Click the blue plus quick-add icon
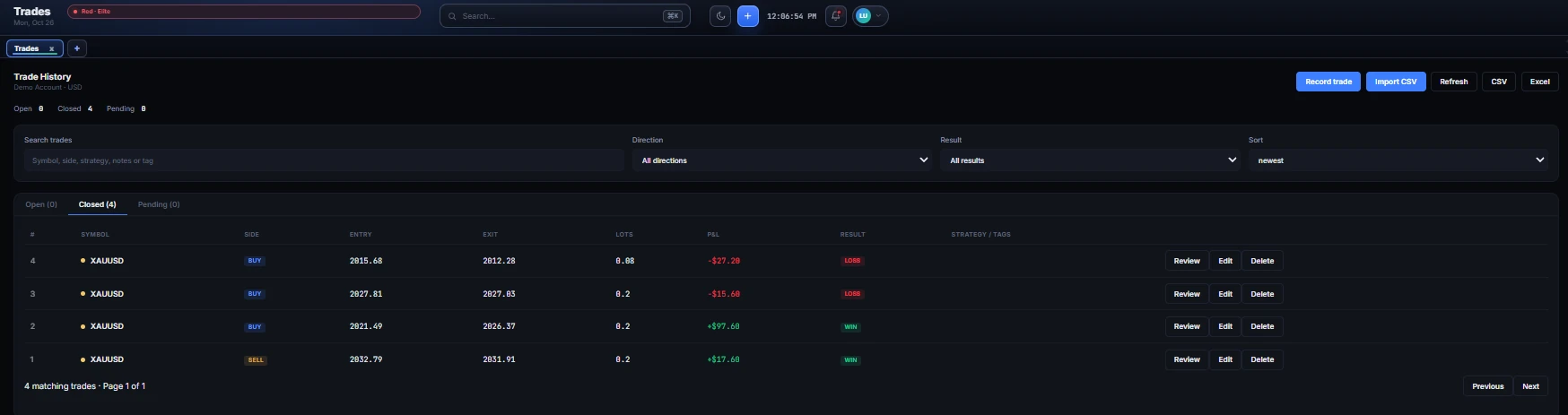The image size is (1568, 415). 748,16
